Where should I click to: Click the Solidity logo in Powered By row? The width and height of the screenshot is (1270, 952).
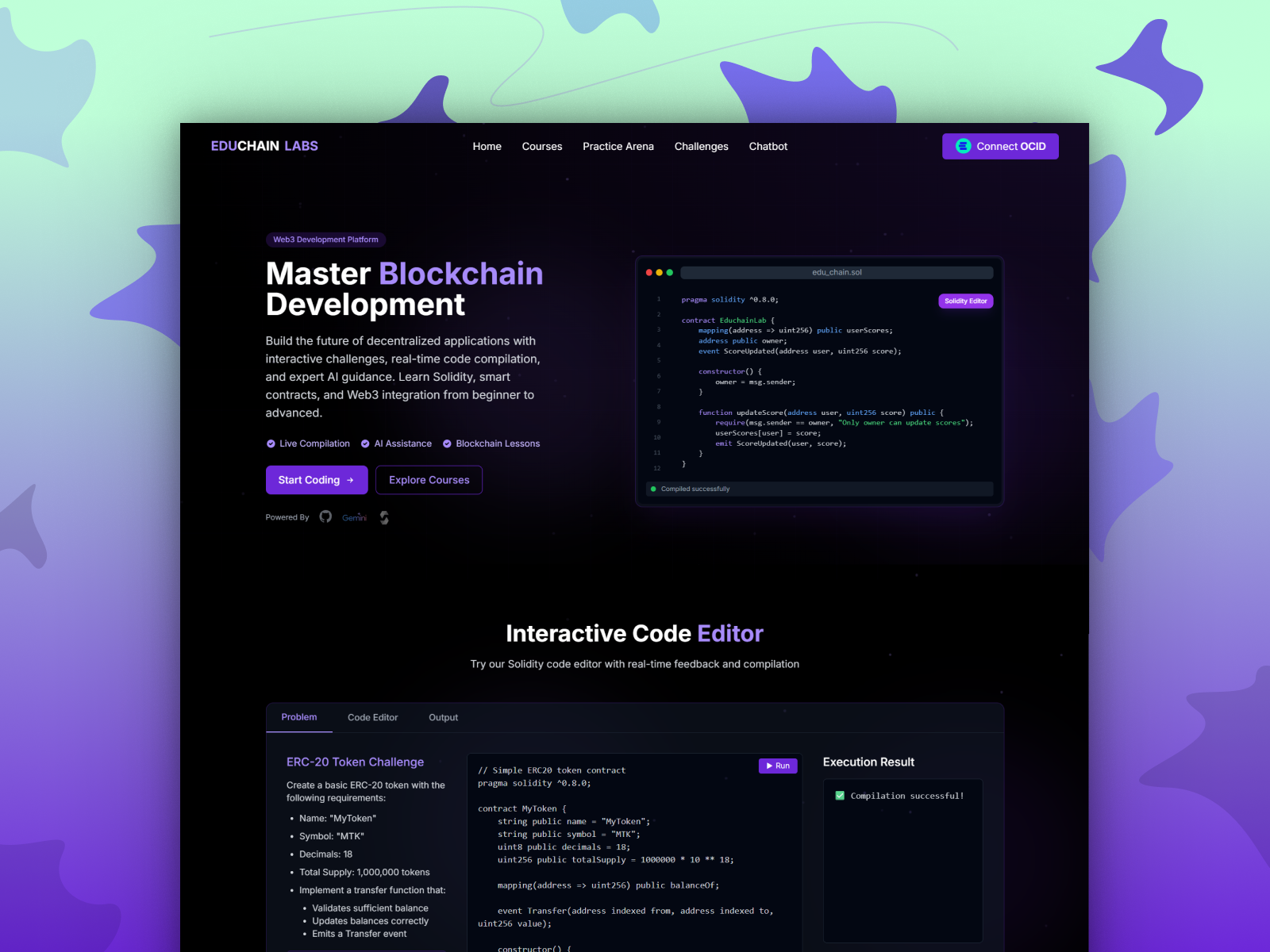pos(384,517)
